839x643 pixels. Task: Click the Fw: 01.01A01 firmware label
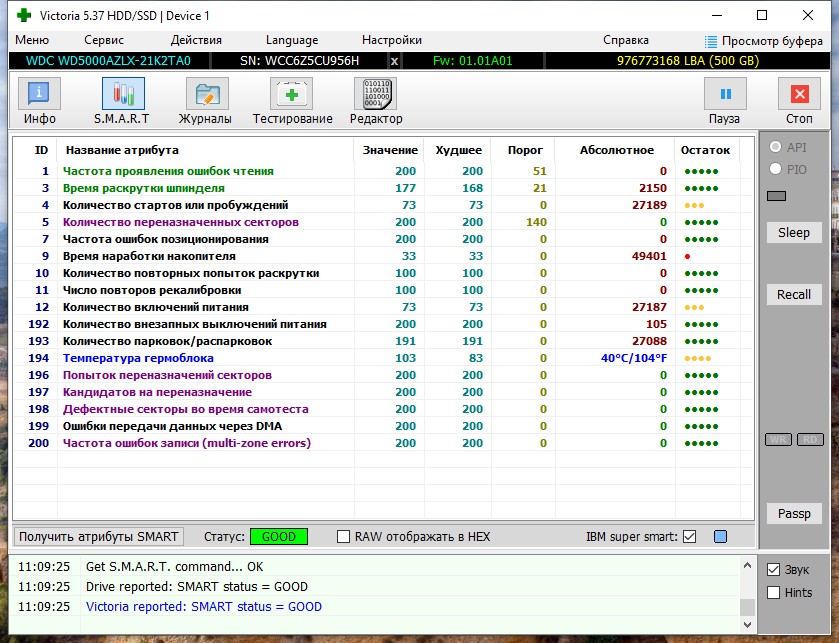(x=472, y=61)
